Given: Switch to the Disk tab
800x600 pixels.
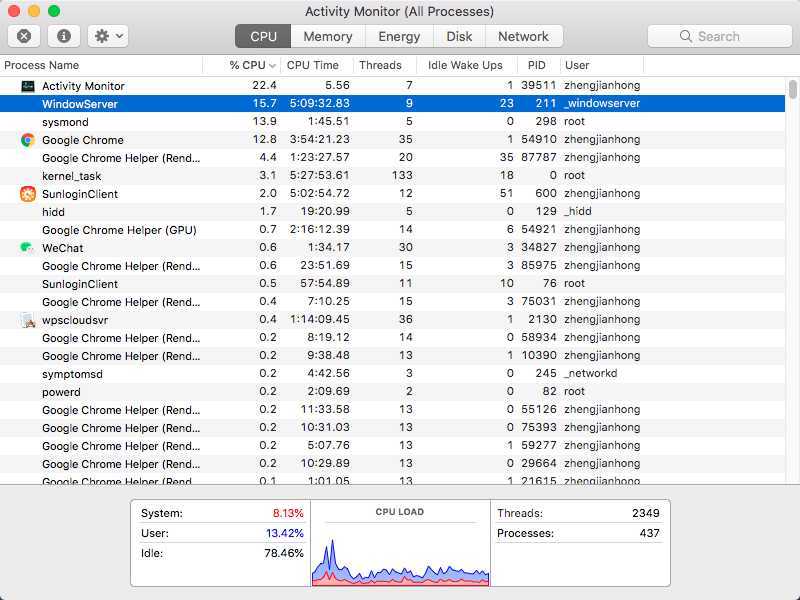Looking at the screenshot, I should (459, 36).
